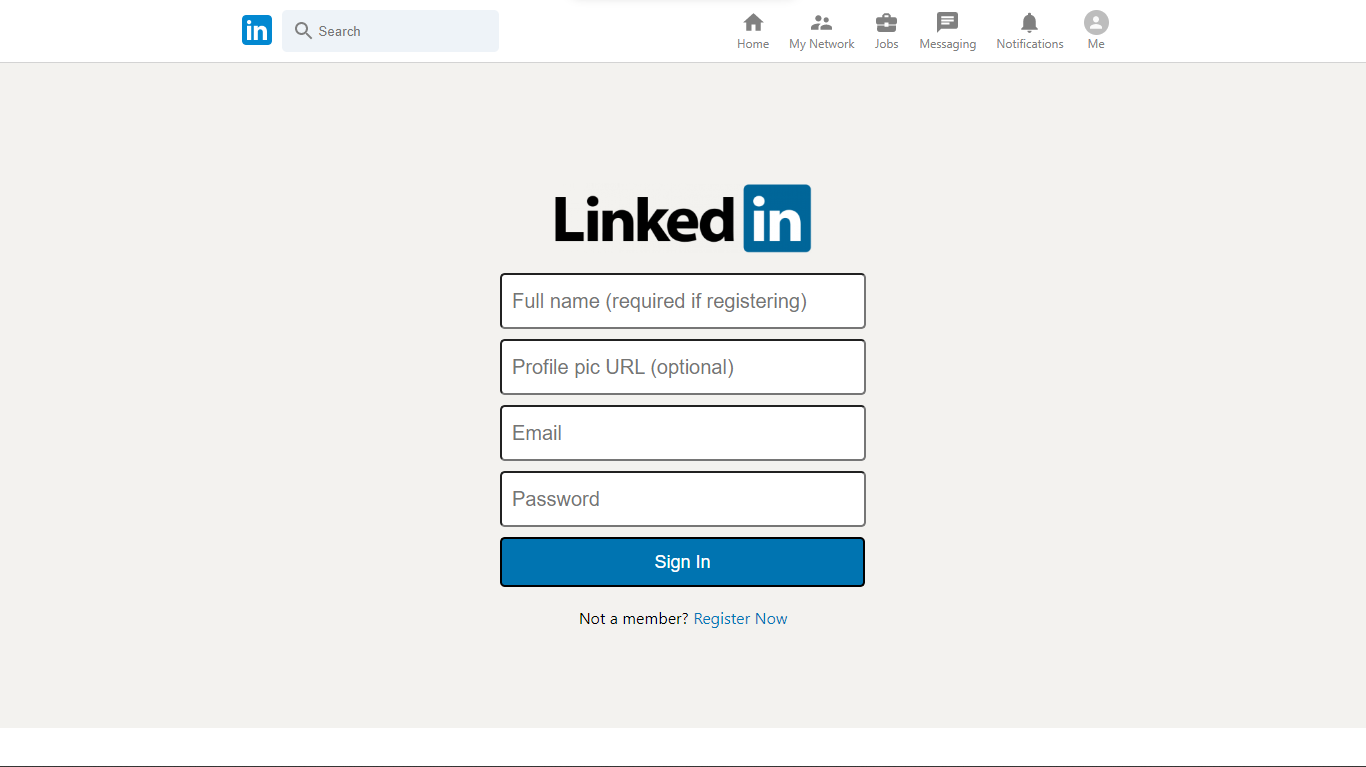Viewport: 1366px width, 767px height.
Task: Click the Sign In button
Action: (x=683, y=562)
